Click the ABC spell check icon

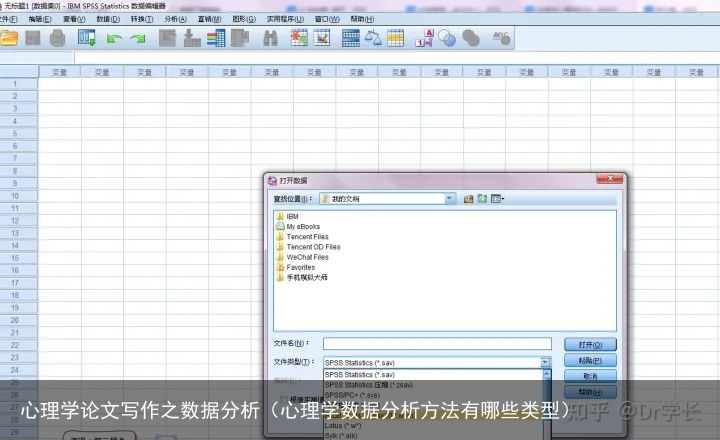(501, 38)
